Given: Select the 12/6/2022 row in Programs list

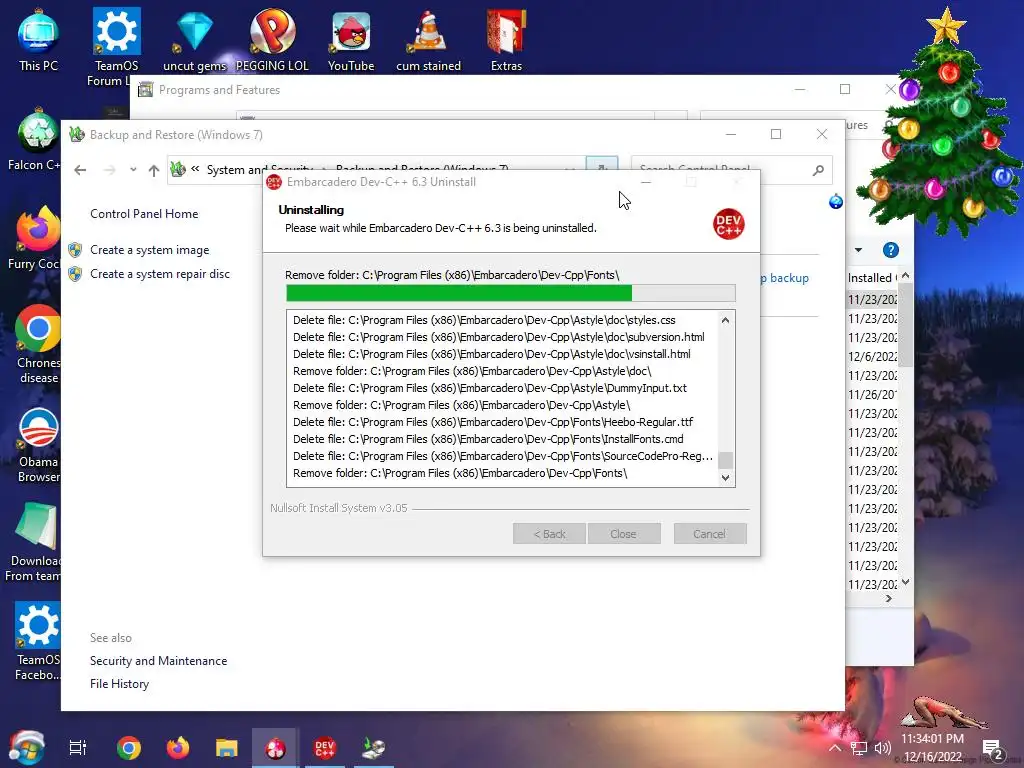Looking at the screenshot, I should pyautogui.click(x=872, y=357).
